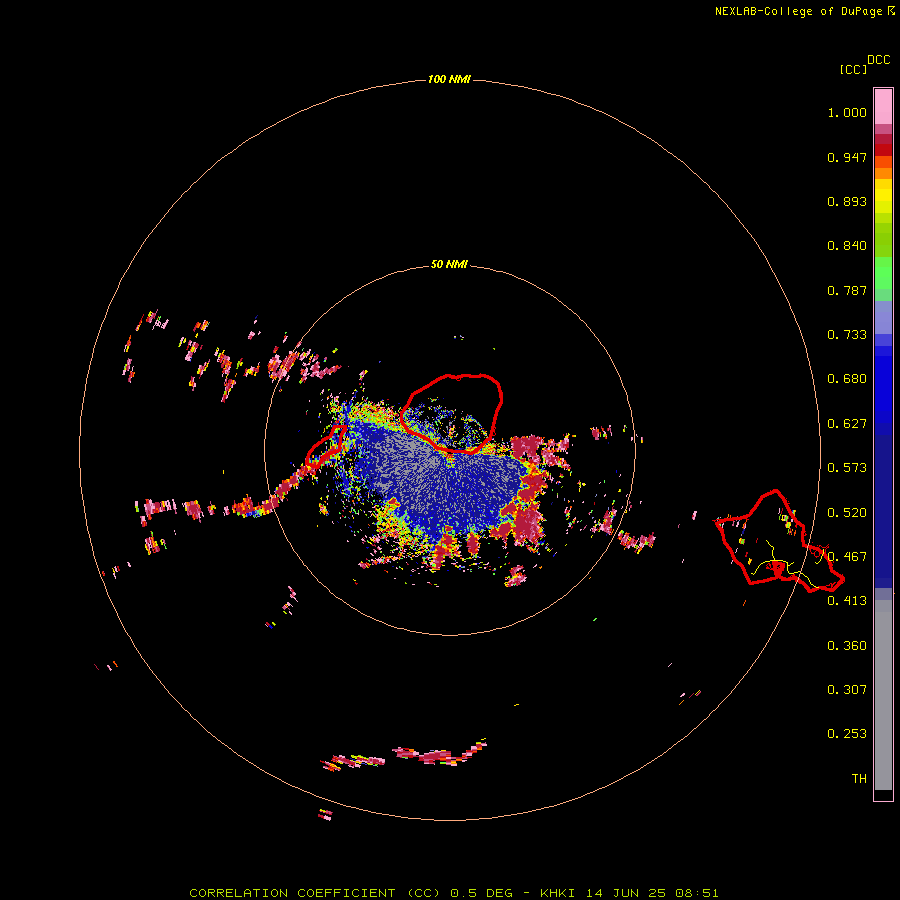Select the 0.893 legend value

(847, 201)
